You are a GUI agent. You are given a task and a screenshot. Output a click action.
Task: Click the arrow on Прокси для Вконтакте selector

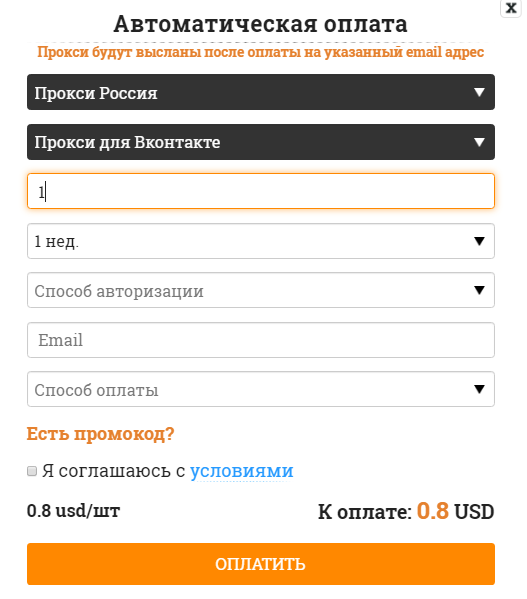click(479, 142)
